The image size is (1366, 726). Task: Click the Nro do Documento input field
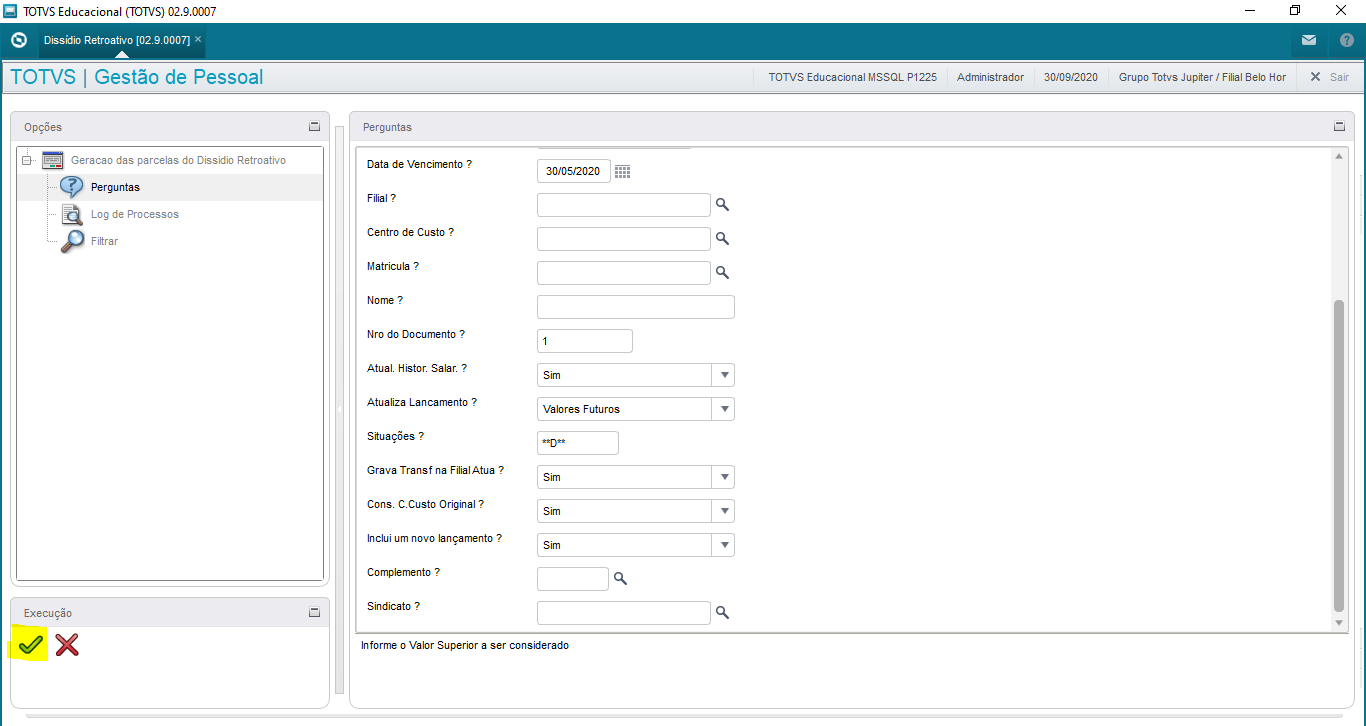[x=585, y=341]
